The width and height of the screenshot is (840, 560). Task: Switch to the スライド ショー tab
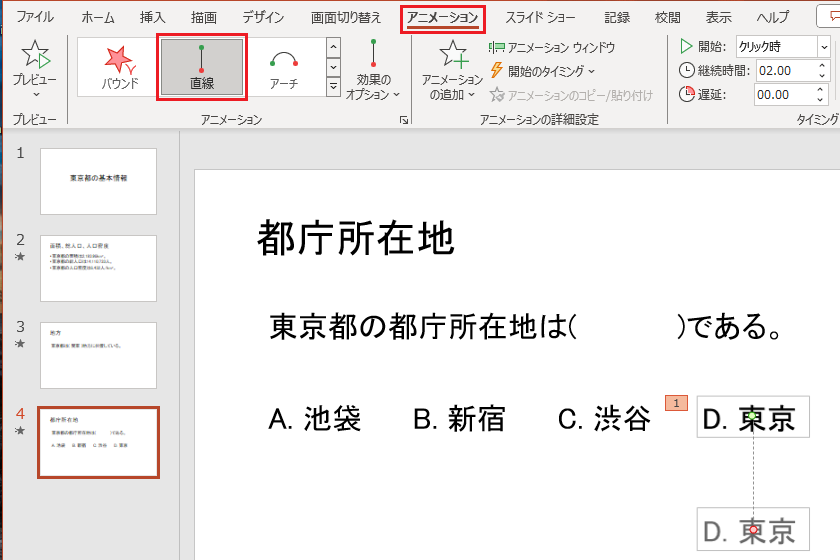pyautogui.click(x=541, y=17)
